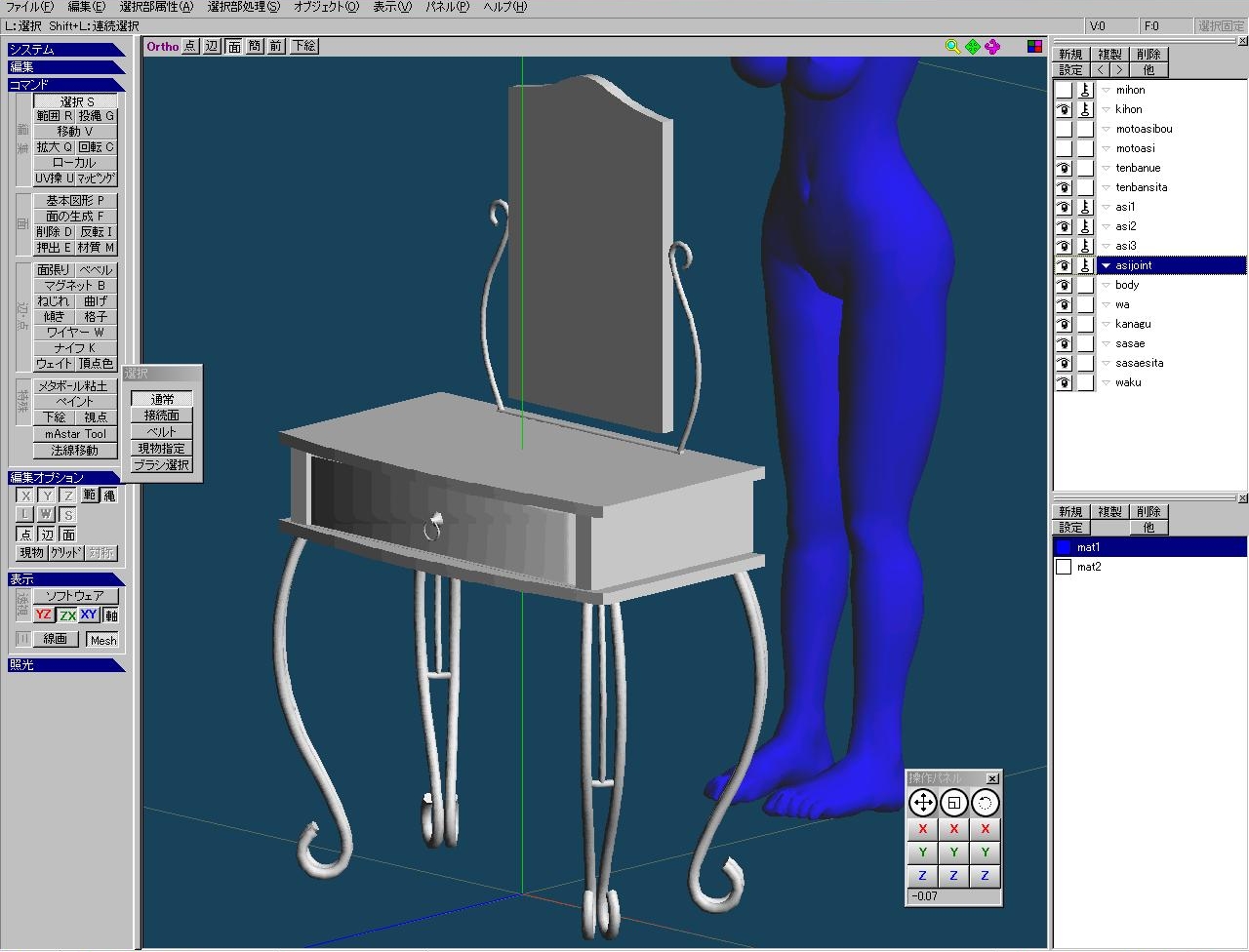Click the yellow magnifier zoom icon
1249x952 pixels.
click(952, 47)
